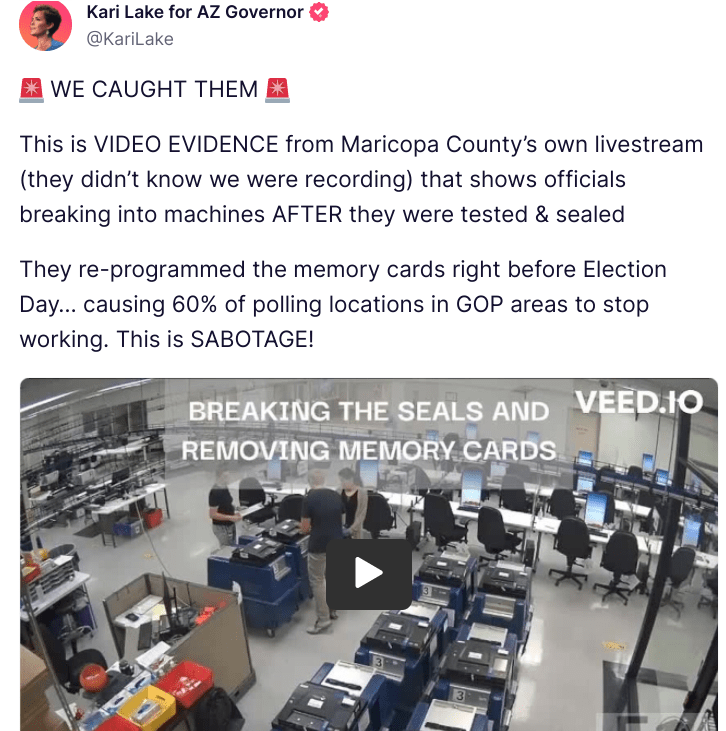Click the right red siren emoji
Image resolution: width=726 pixels, height=731 pixels.
(x=277, y=90)
